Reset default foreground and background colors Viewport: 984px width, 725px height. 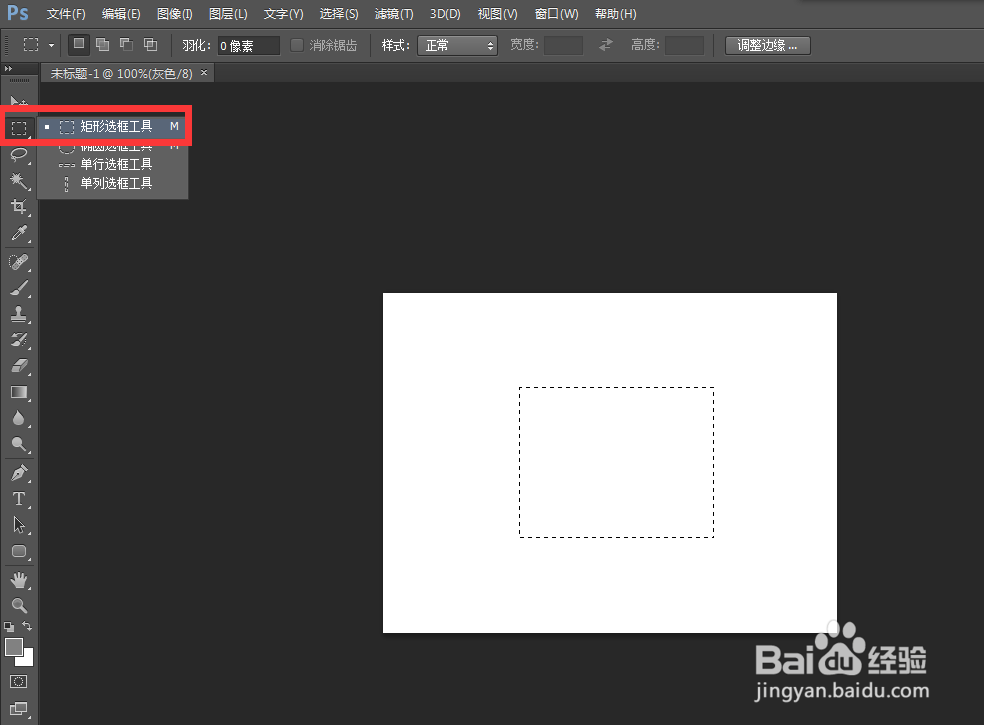coord(9,626)
